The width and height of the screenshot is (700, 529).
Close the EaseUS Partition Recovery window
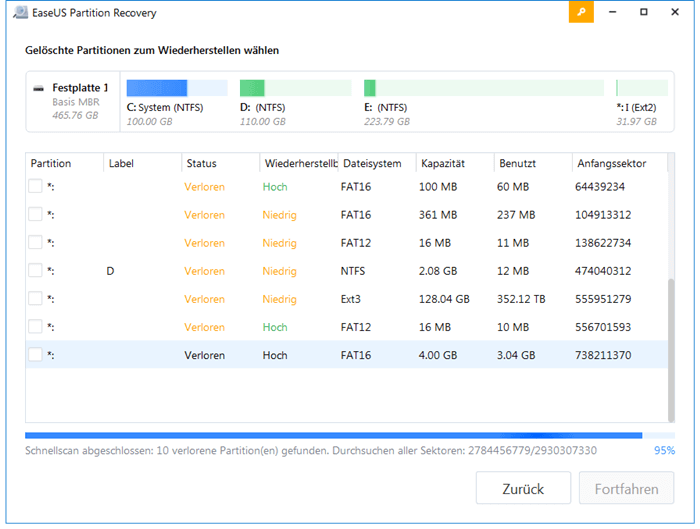(x=675, y=12)
